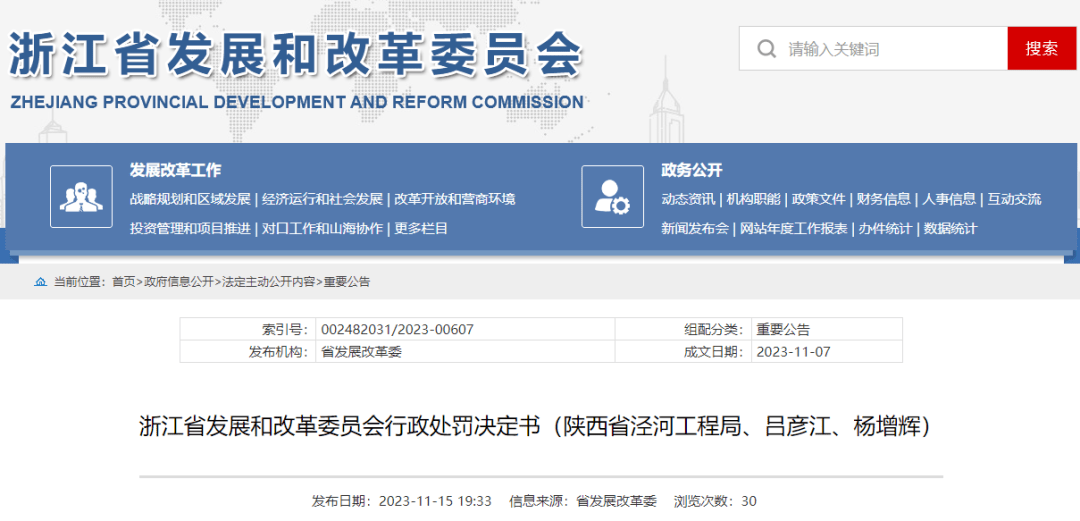Click 重要公告 at end of breadcrumb
This screenshot has height=521, width=1080.
347,282
